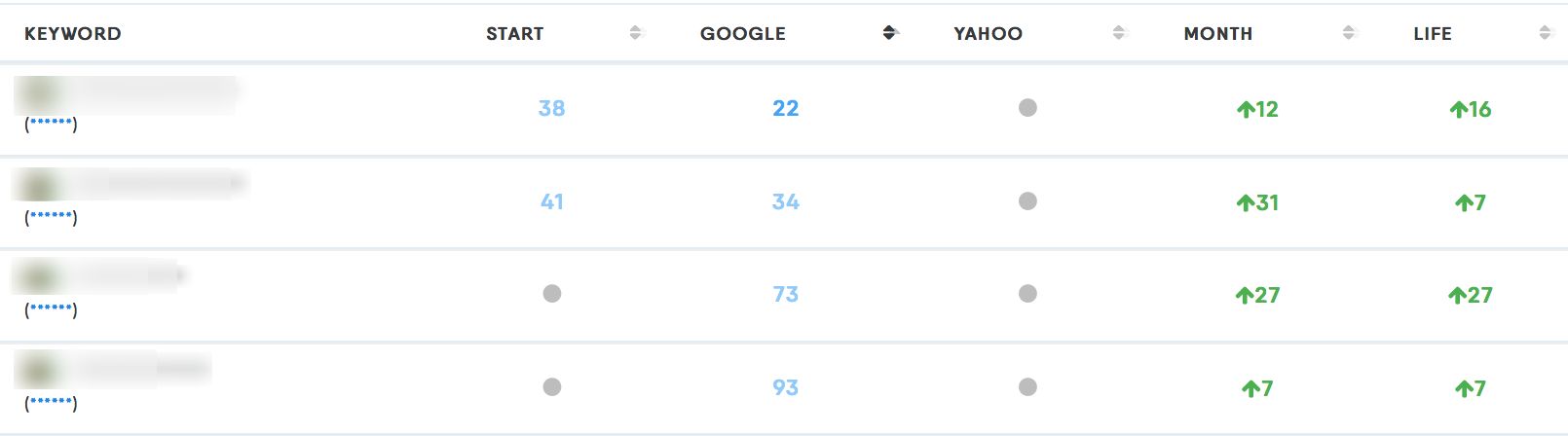This screenshot has width=1568, height=436.
Task: Open Google rank 22 link
Action: (785, 108)
